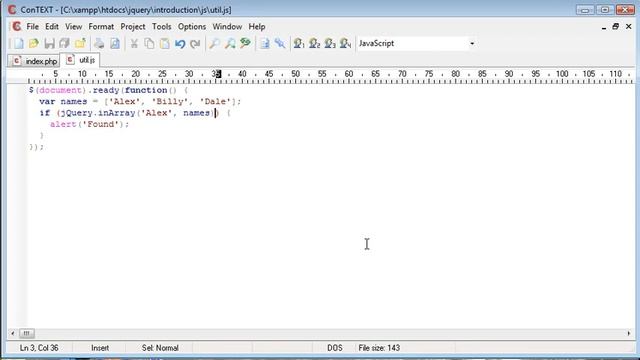Click 'function' on the first code line
The image size is (640, 360).
click(146, 90)
